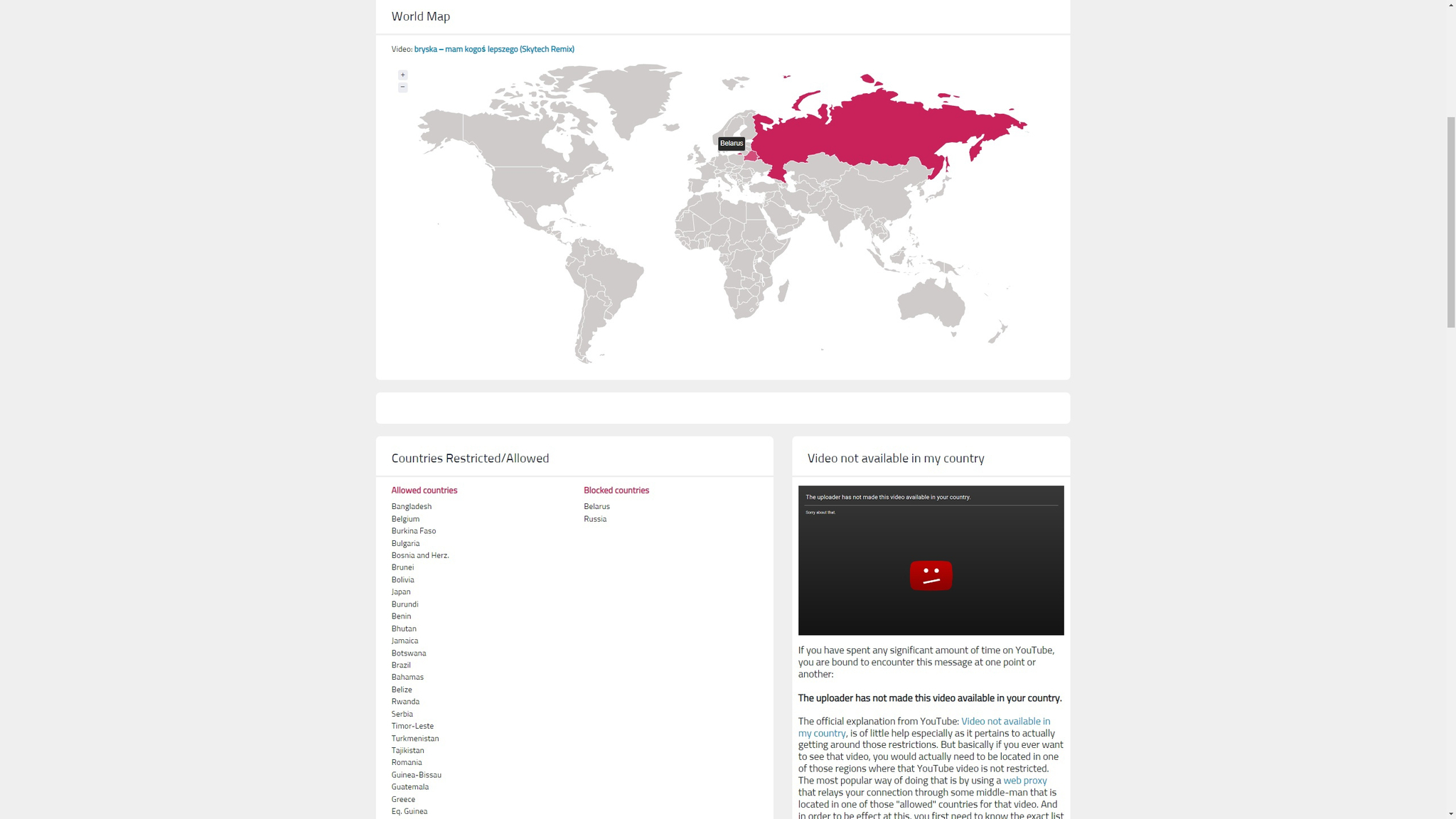Click Belarus on the world map
Screen dimensions: 1456x819
[751, 156]
